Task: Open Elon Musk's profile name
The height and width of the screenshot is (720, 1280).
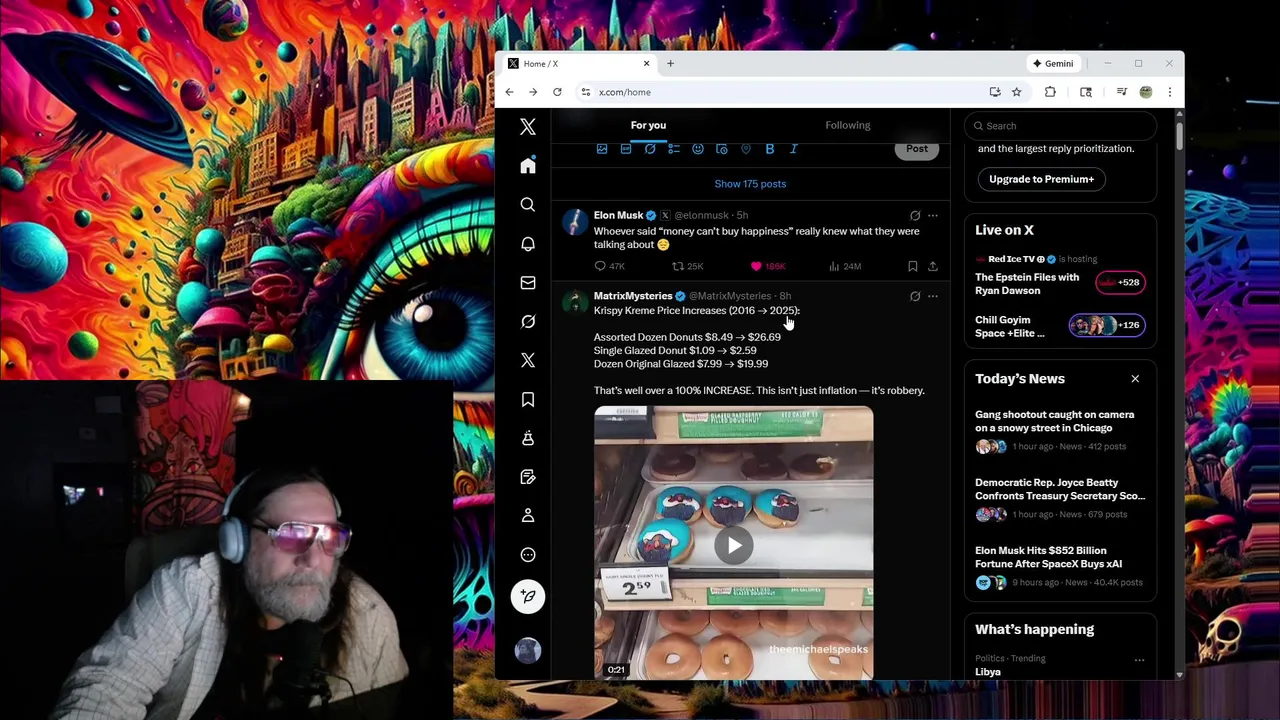Action: 618,215
